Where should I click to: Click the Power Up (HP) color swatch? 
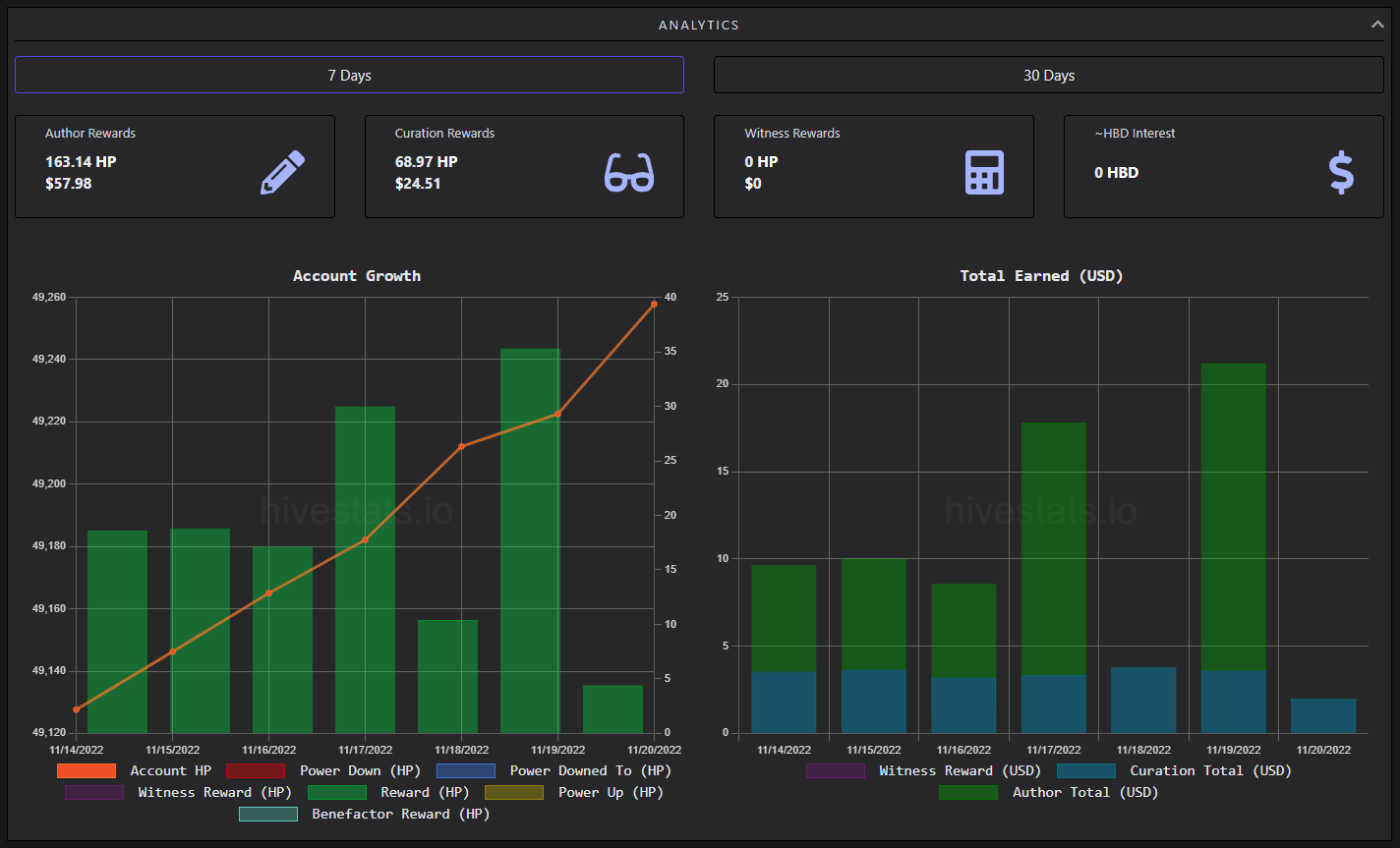pos(513,793)
